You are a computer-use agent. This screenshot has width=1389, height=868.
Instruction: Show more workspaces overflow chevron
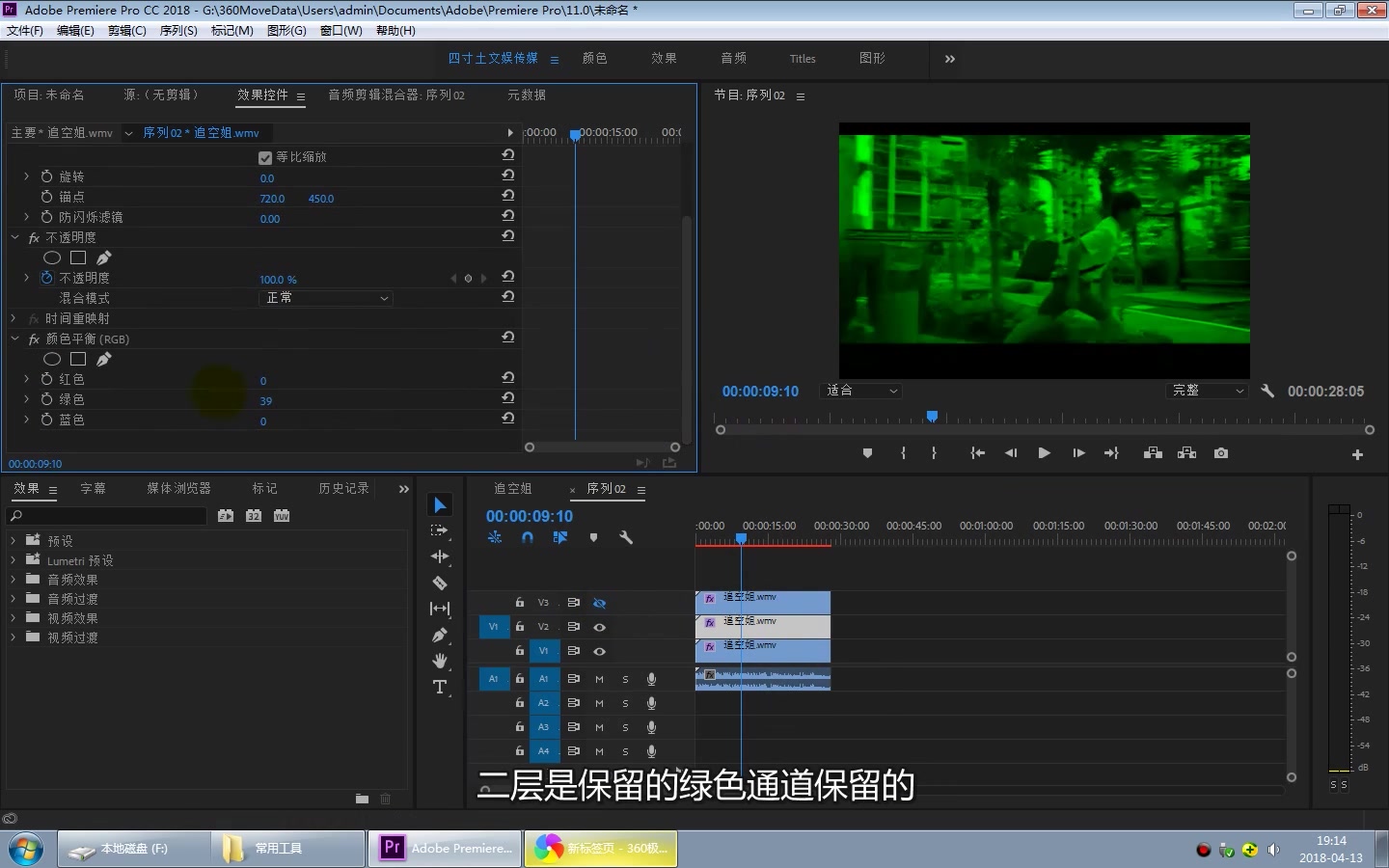tap(949, 59)
